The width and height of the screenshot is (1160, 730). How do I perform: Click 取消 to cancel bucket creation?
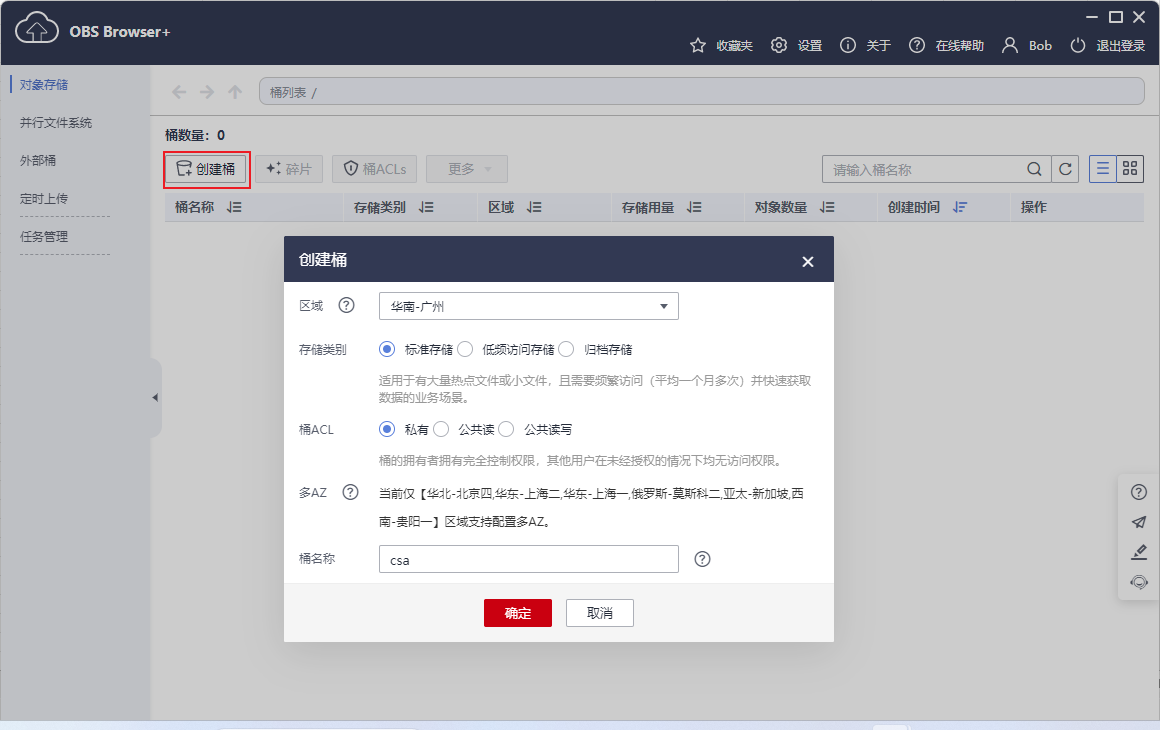[599, 613]
